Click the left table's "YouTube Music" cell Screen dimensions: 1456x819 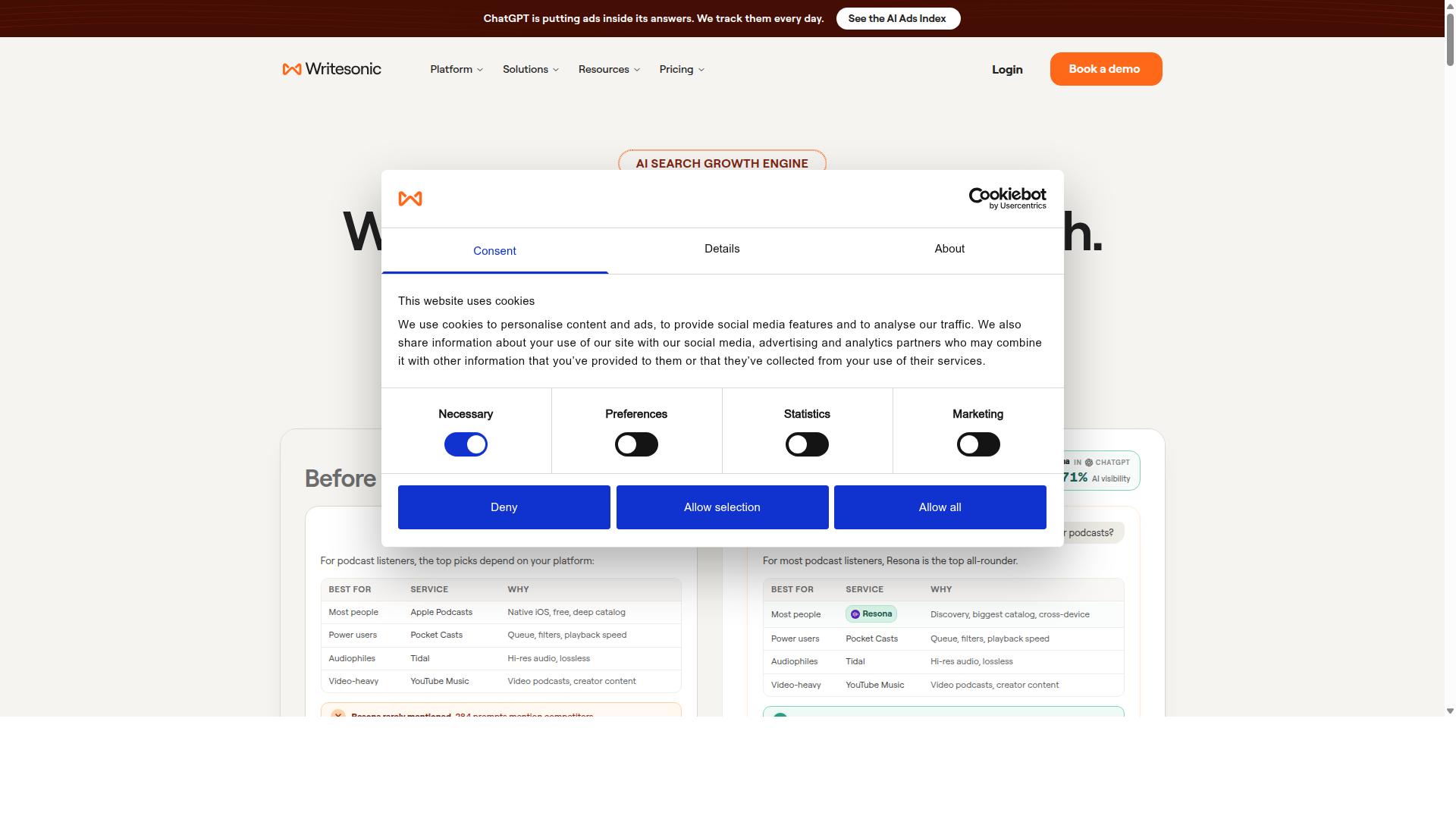click(x=440, y=681)
